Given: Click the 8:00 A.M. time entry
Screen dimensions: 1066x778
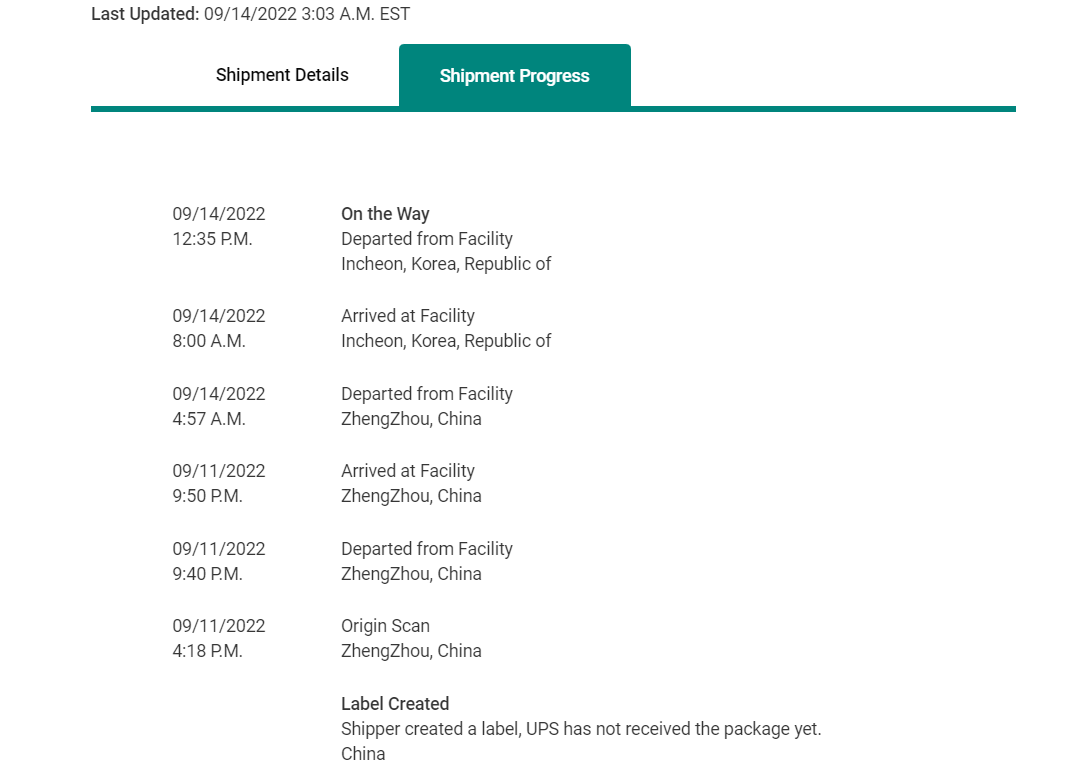Looking at the screenshot, I should click(209, 341).
